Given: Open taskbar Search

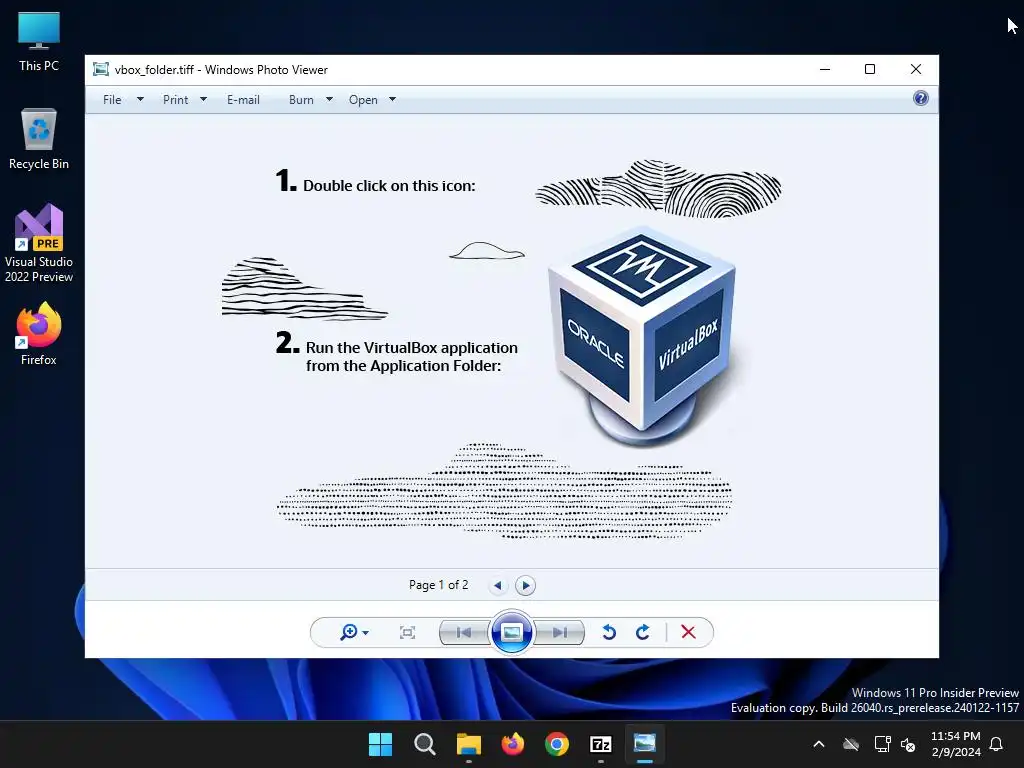Looking at the screenshot, I should pyautogui.click(x=424, y=744).
